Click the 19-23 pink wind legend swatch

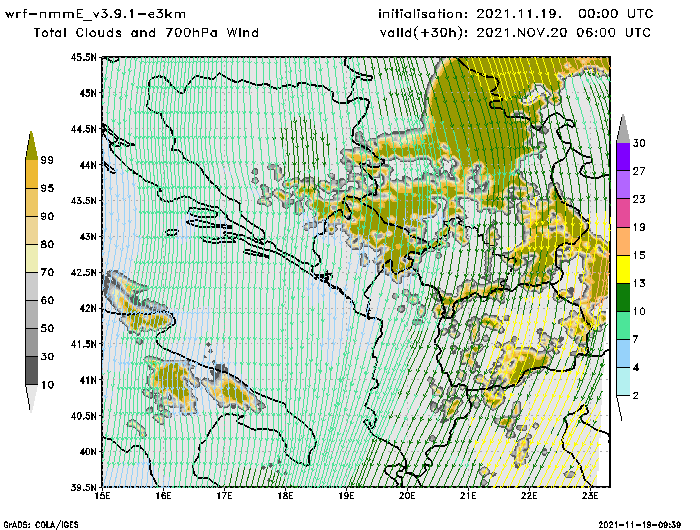click(x=623, y=213)
